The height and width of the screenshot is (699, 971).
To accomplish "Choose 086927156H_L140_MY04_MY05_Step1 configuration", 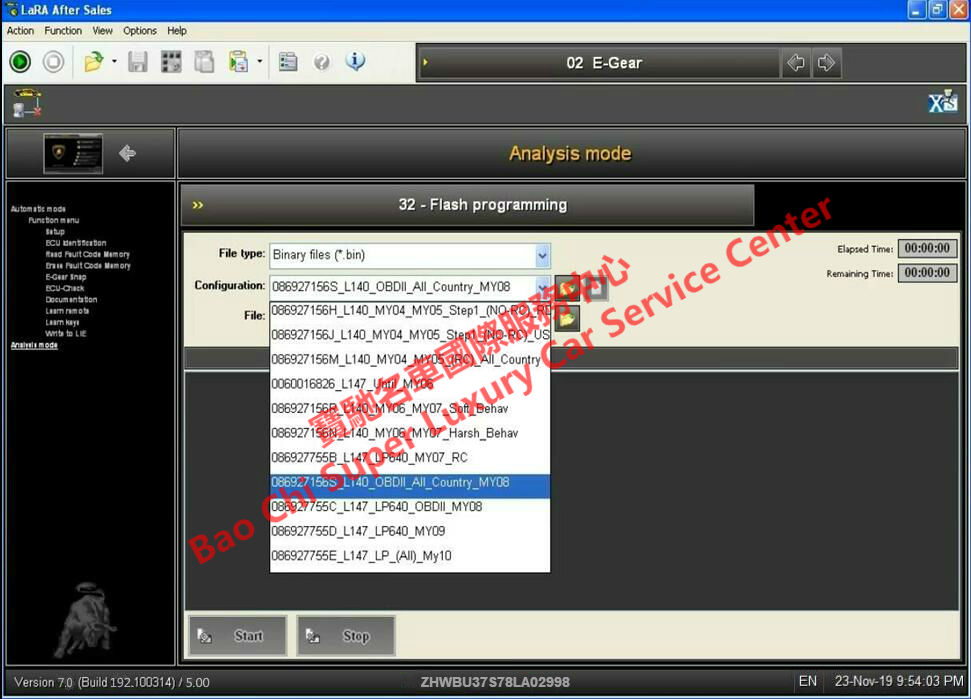I will pos(410,310).
